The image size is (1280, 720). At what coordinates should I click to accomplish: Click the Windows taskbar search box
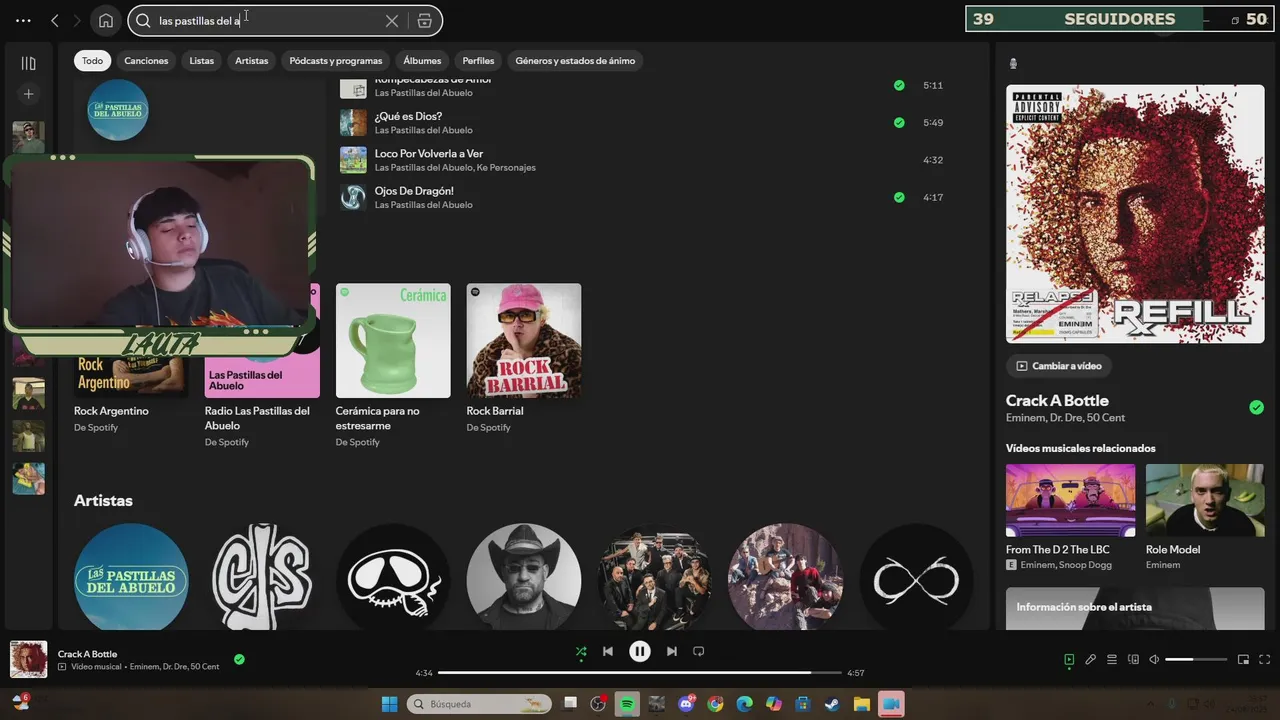click(479, 704)
